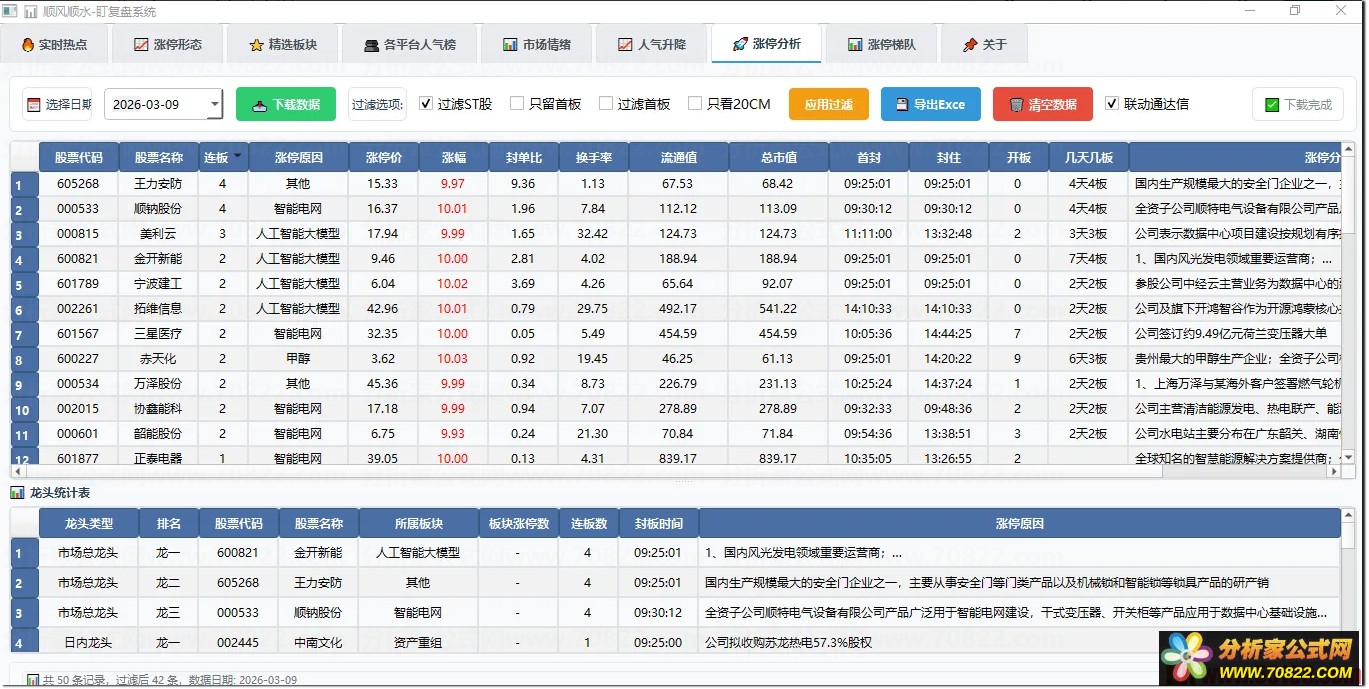Click the 龙头统计表 panel icon
1369x689 pixels.
click(17, 493)
